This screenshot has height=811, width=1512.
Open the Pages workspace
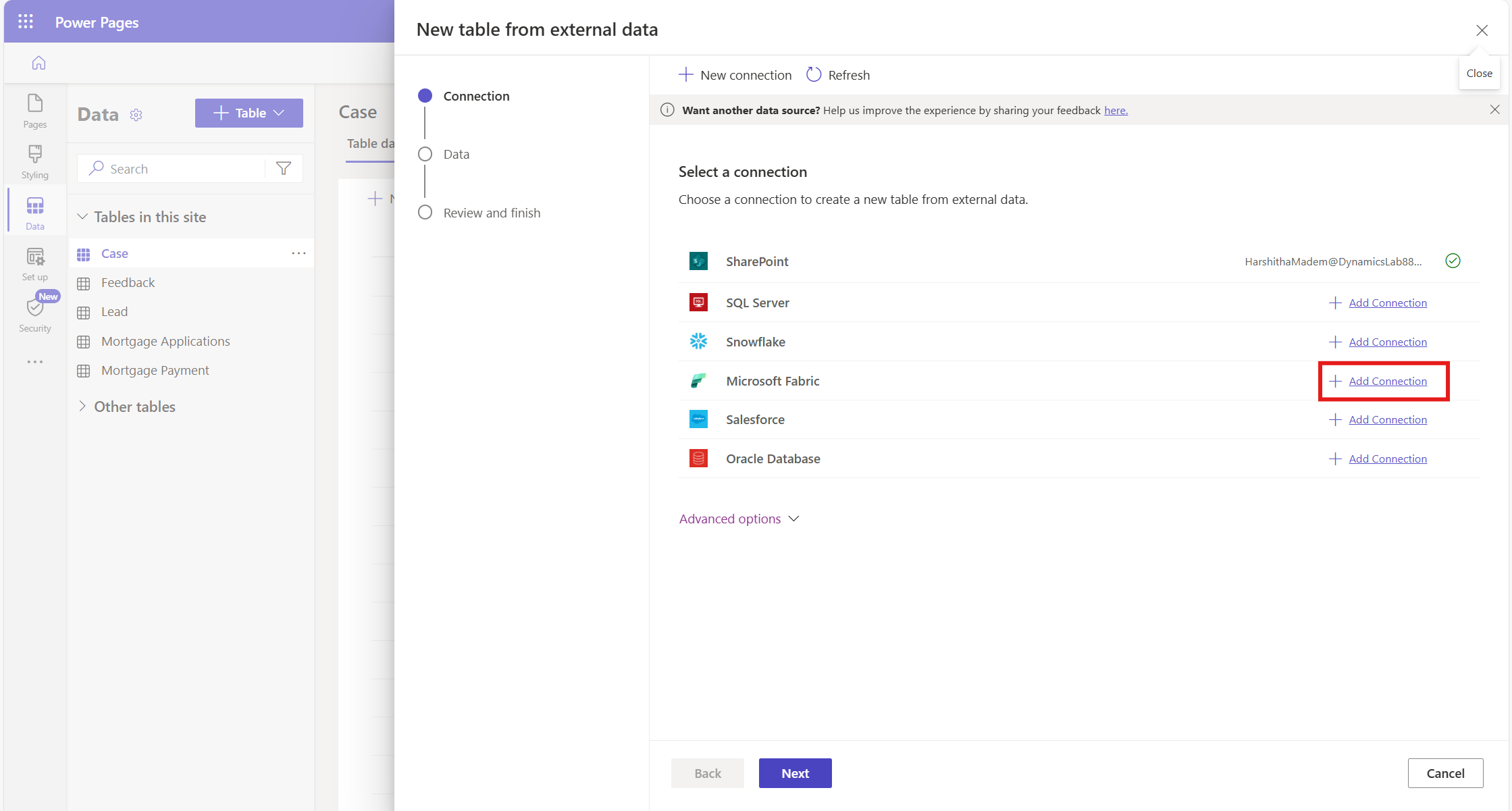point(35,111)
